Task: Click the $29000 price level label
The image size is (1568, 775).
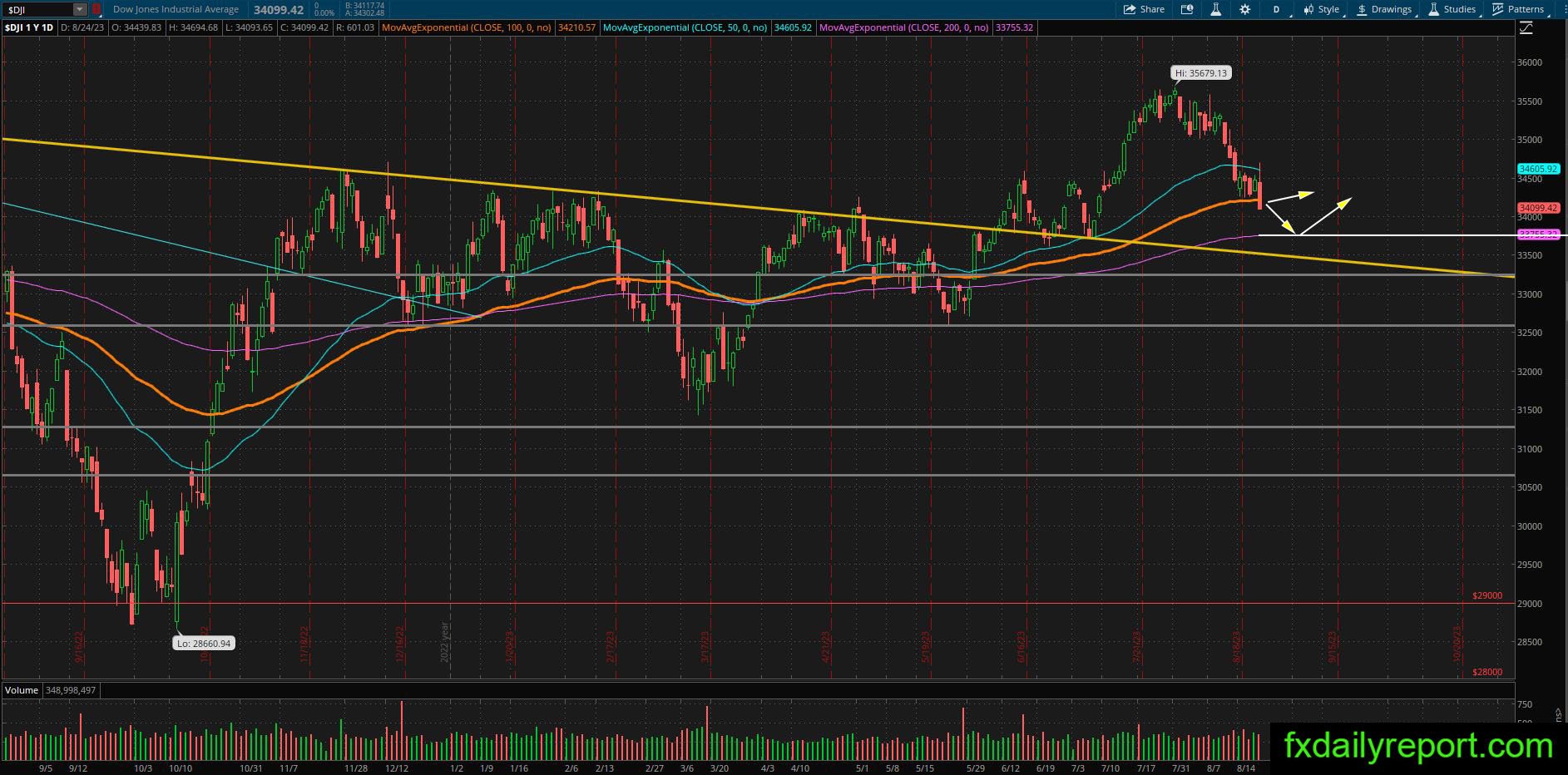Action: 1487,595
